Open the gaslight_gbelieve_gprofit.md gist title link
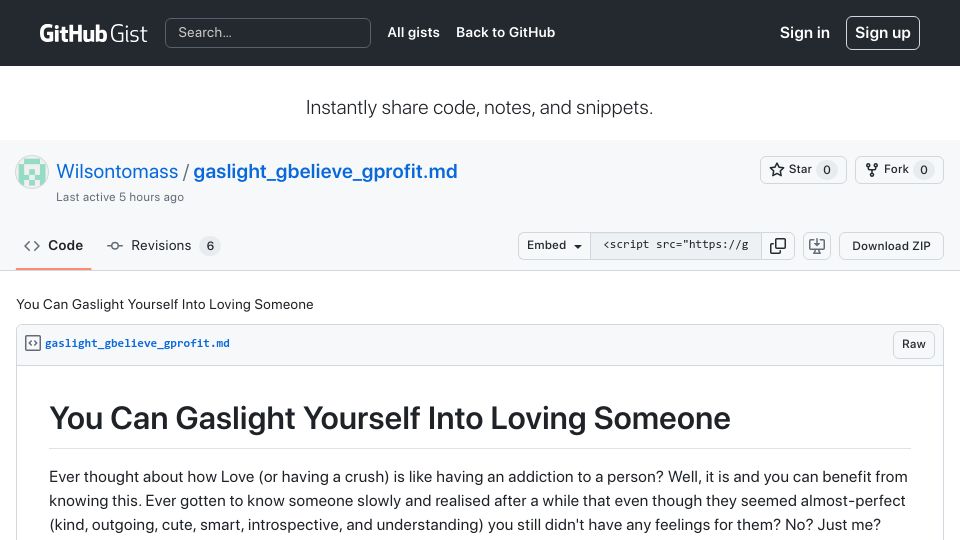The image size is (960, 540). (x=325, y=171)
